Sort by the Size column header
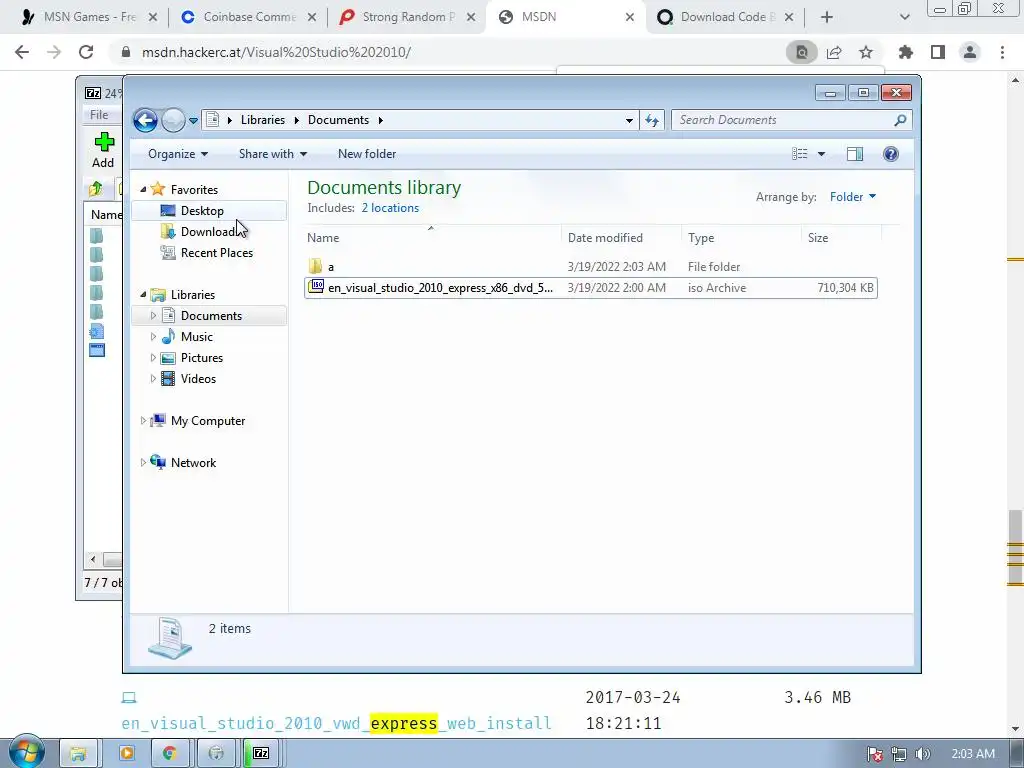1024x768 pixels. click(x=841, y=238)
